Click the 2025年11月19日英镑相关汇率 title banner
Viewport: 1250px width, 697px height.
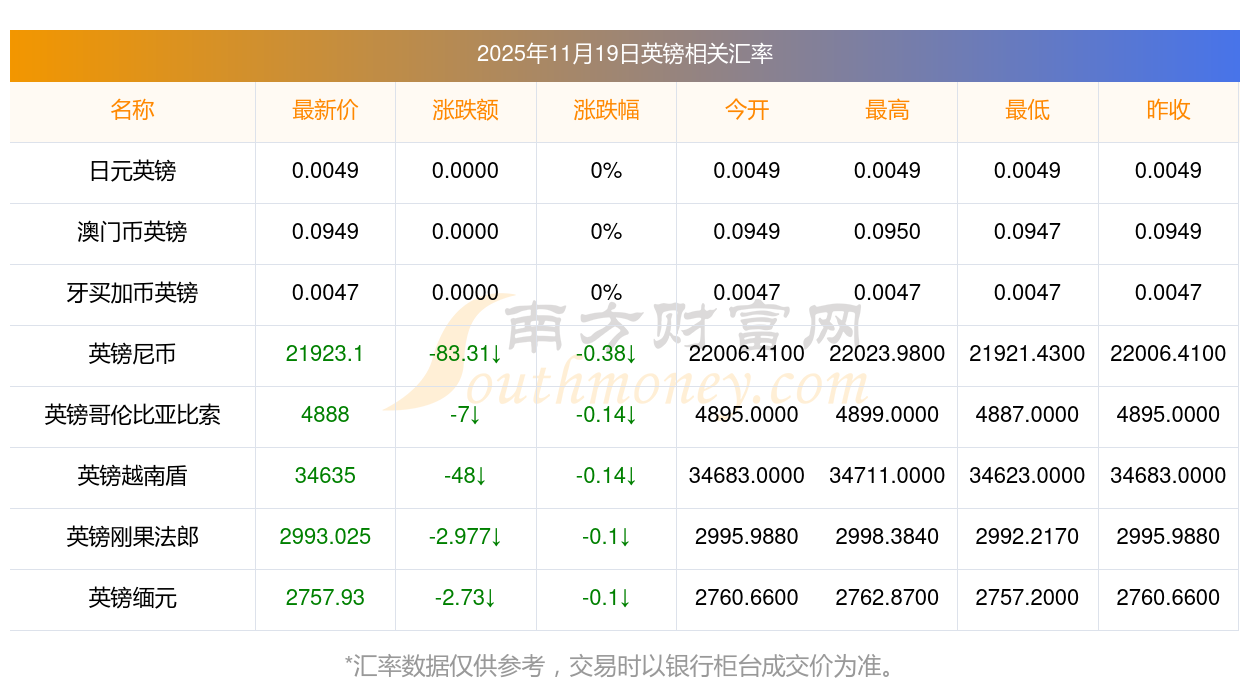click(624, 54)
